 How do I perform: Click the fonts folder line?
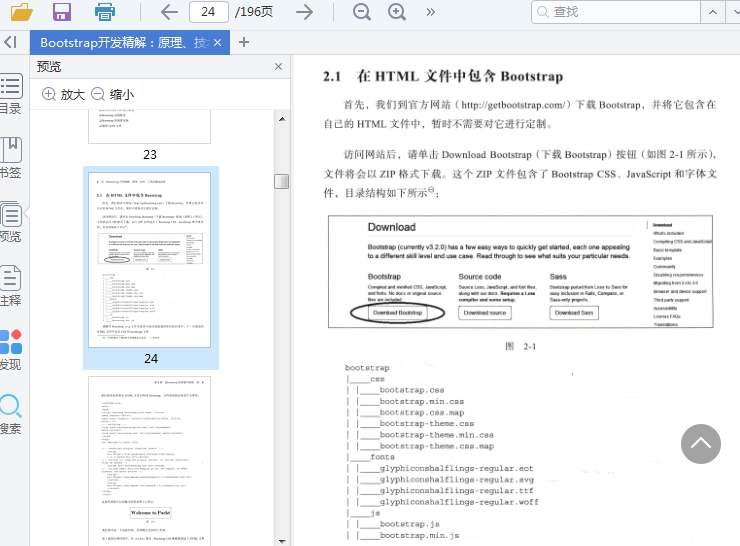pos(382,457)
